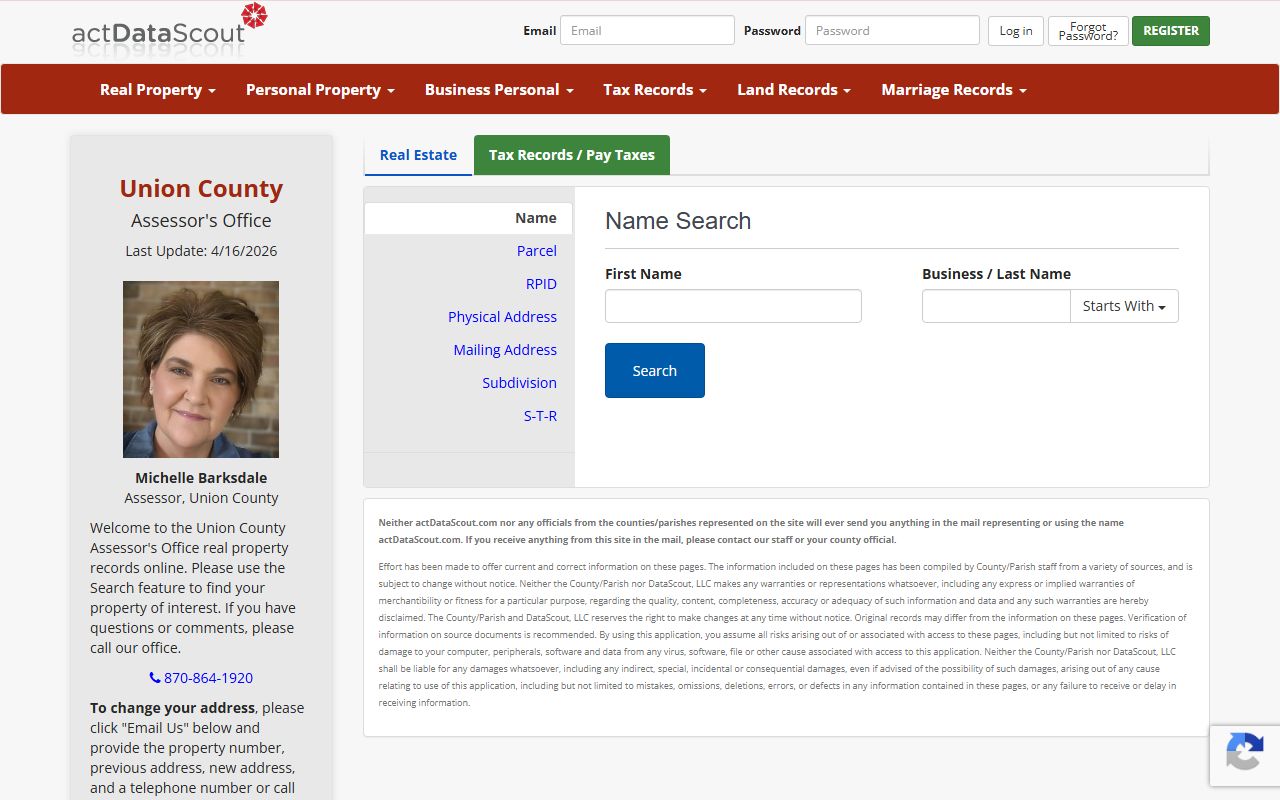The height and width of the screenshot is (800, 1280).
Task: Open the Marriage Records dropdown
Action: click(954, 89)
